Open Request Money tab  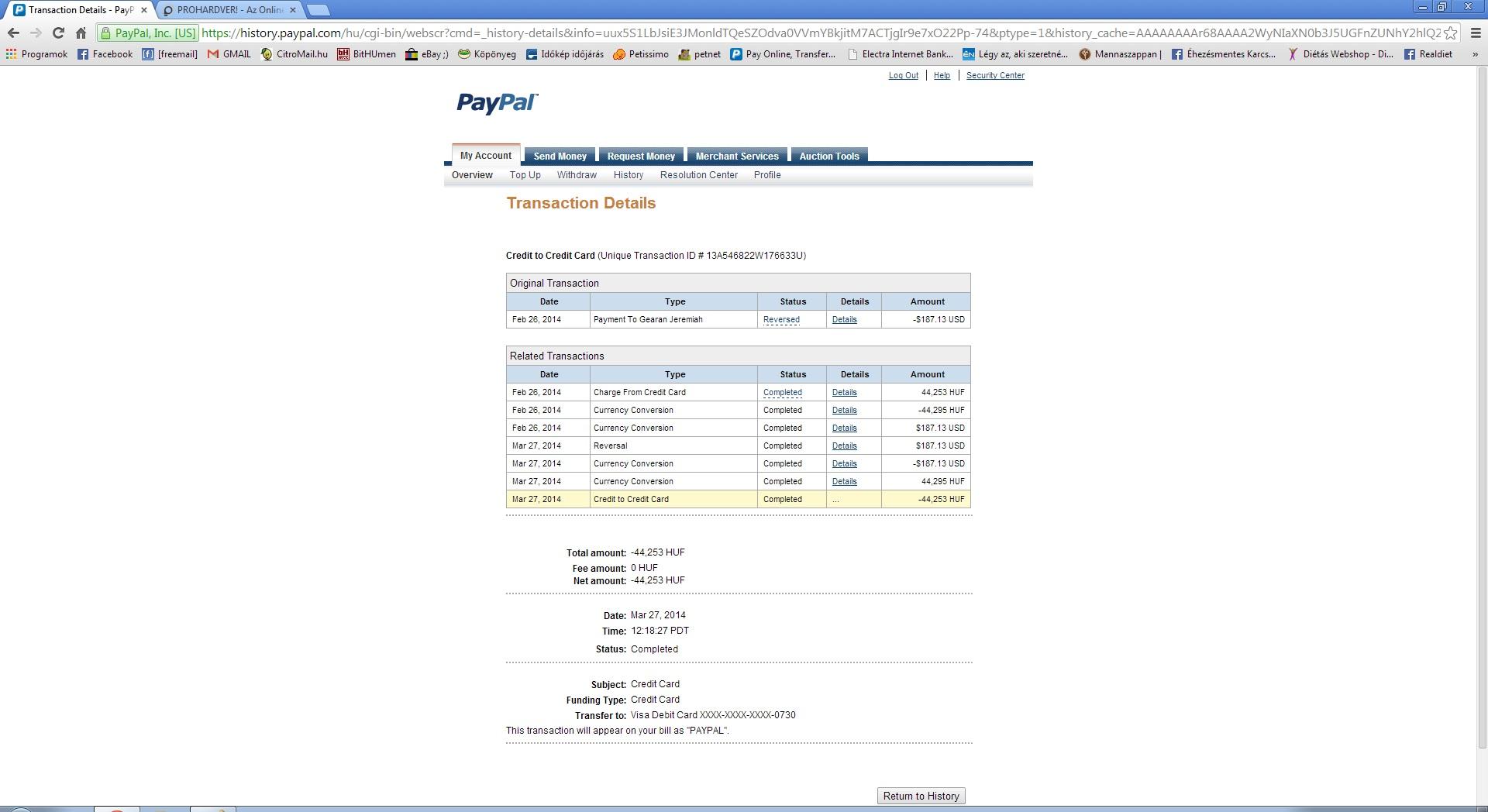pyautogui.click(x=641, y=156)
